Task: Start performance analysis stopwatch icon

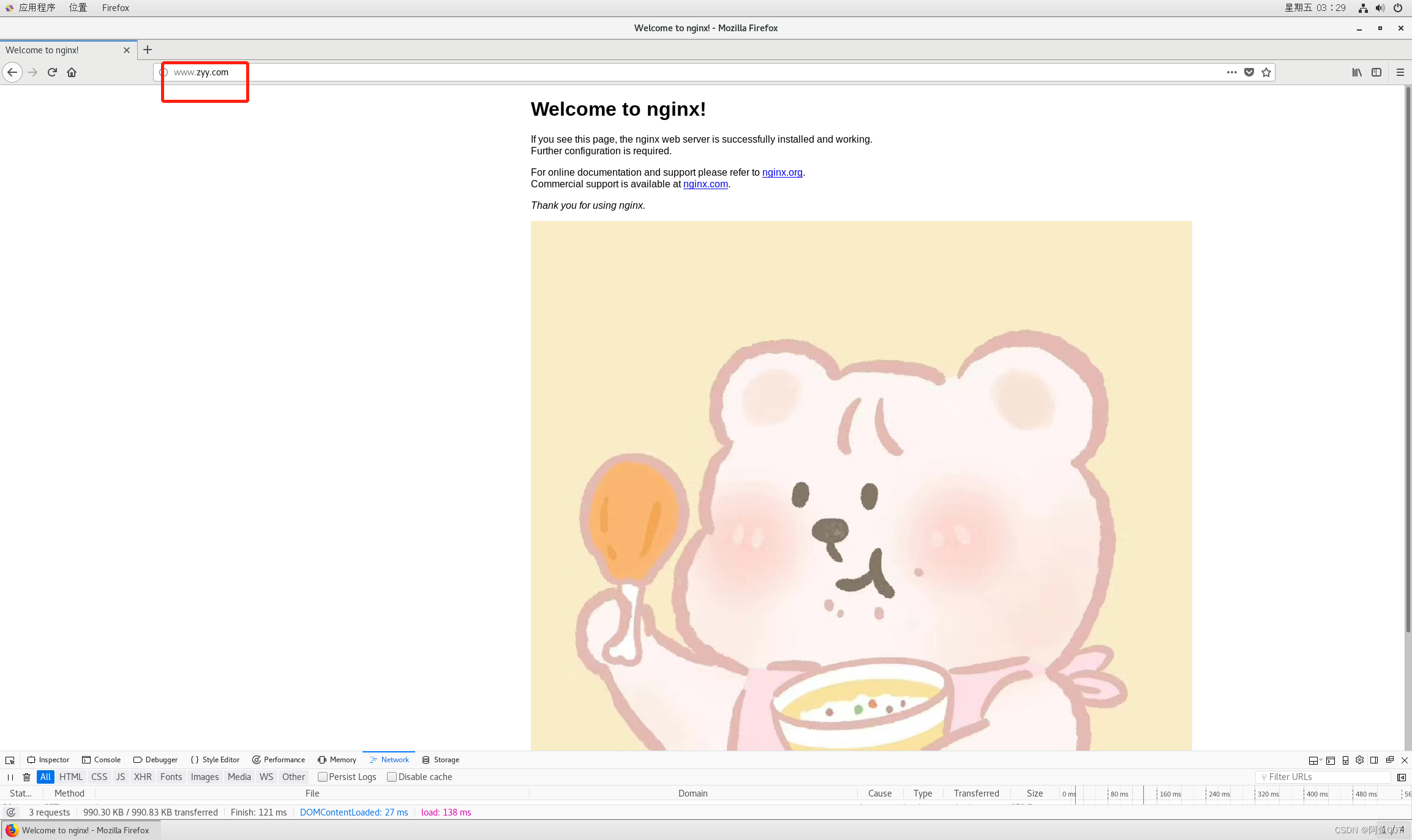Action: (x=11, y=812)
